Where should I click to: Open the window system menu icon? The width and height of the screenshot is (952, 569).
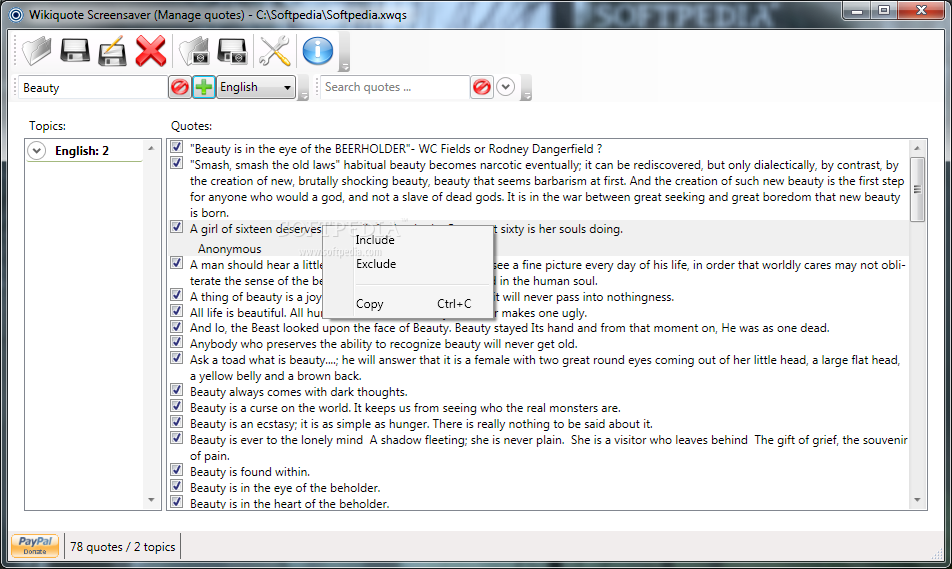16,15
